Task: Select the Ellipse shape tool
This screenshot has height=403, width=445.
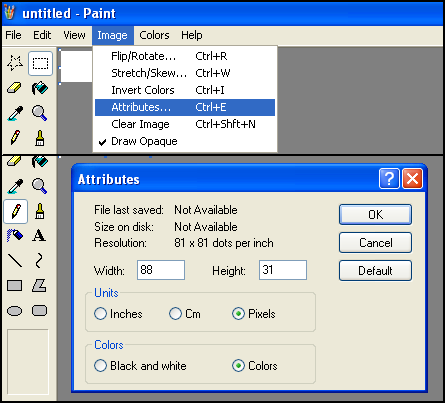Action: [x=15, y=311]
